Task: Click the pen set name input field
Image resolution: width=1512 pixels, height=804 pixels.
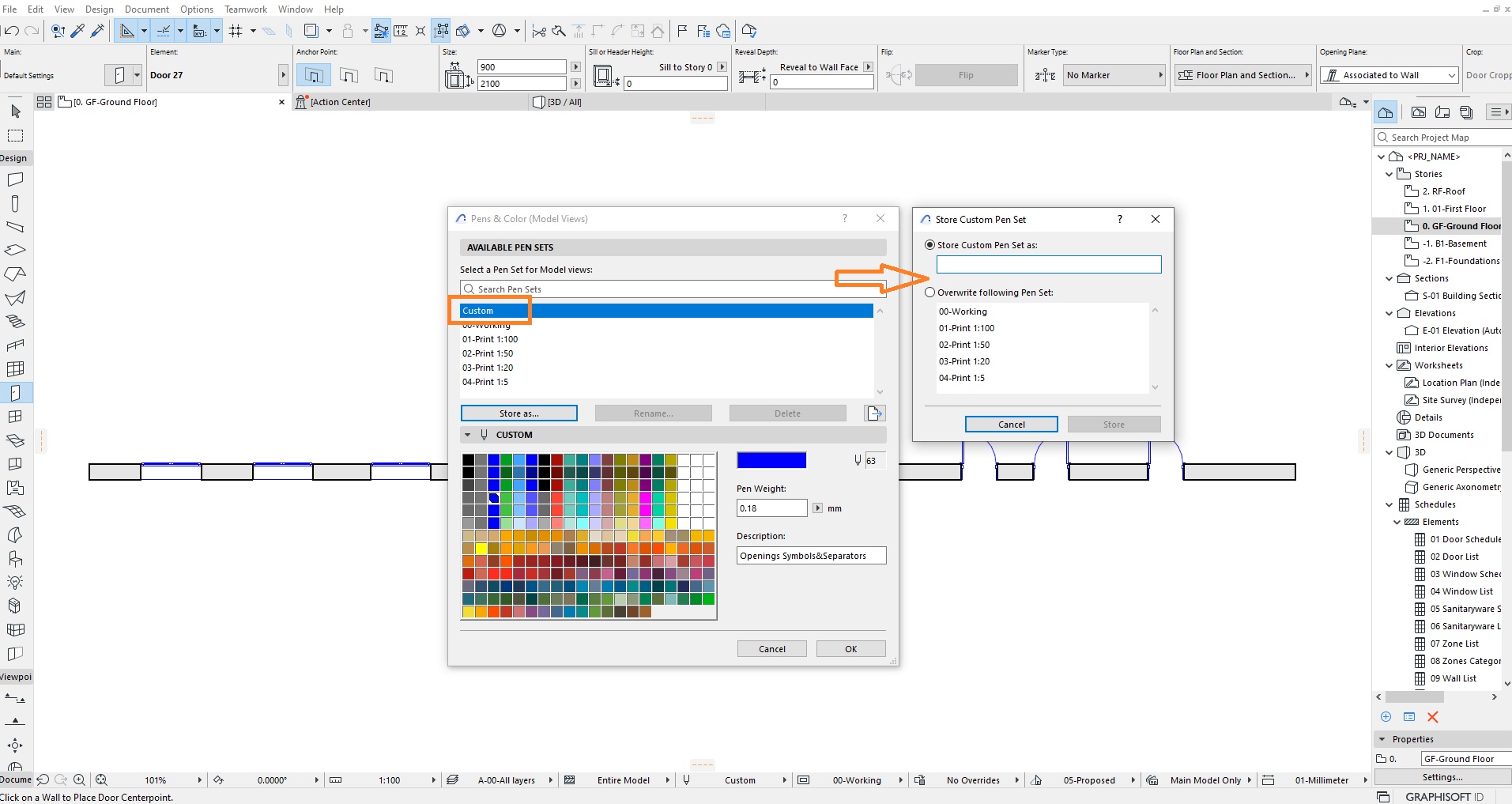Action: pyautogui.click(x=1049, y=264)
